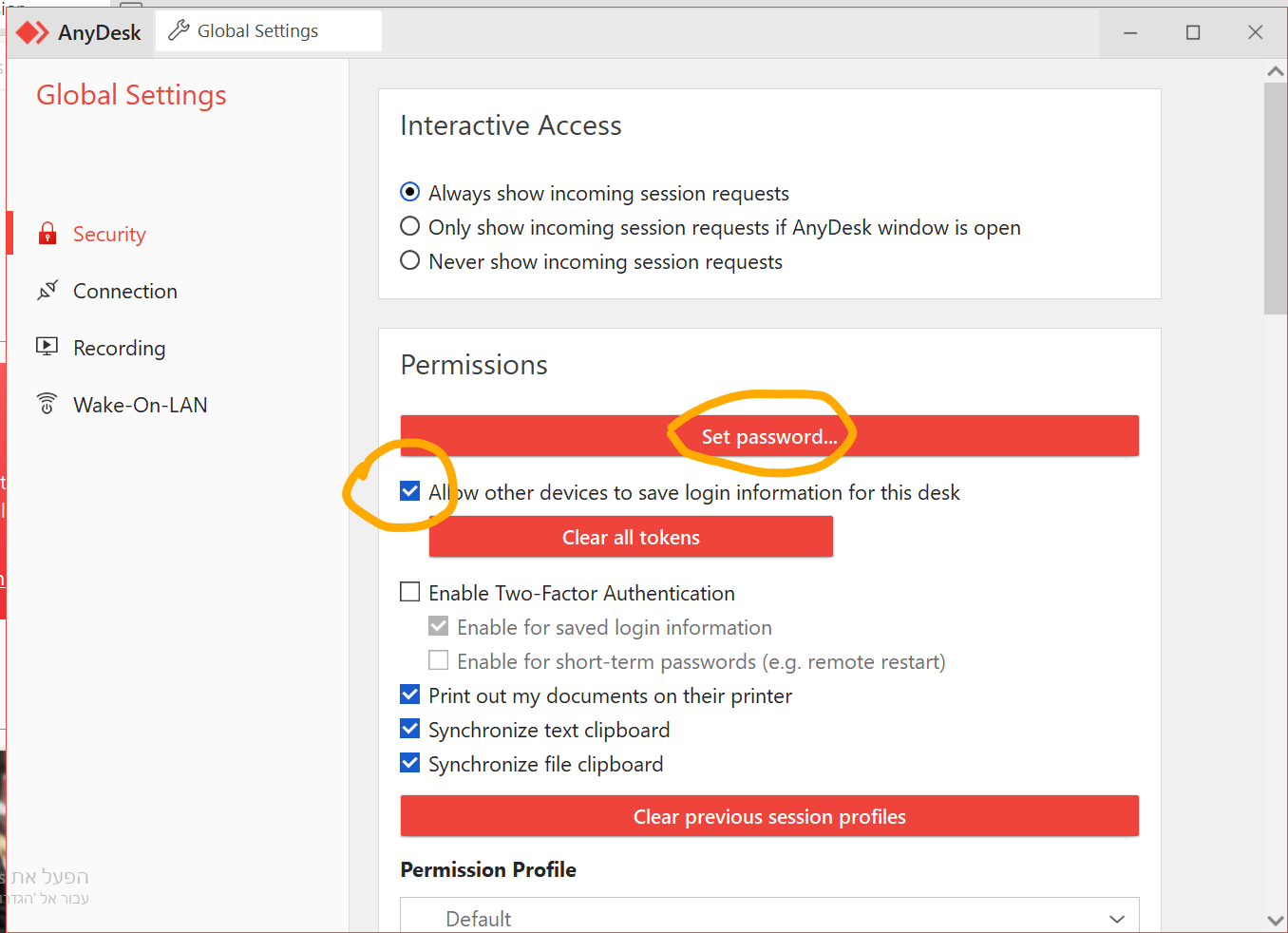The image size is (1288, 933).
Task: Click the Recording screen icon
Action: [47, 347]
